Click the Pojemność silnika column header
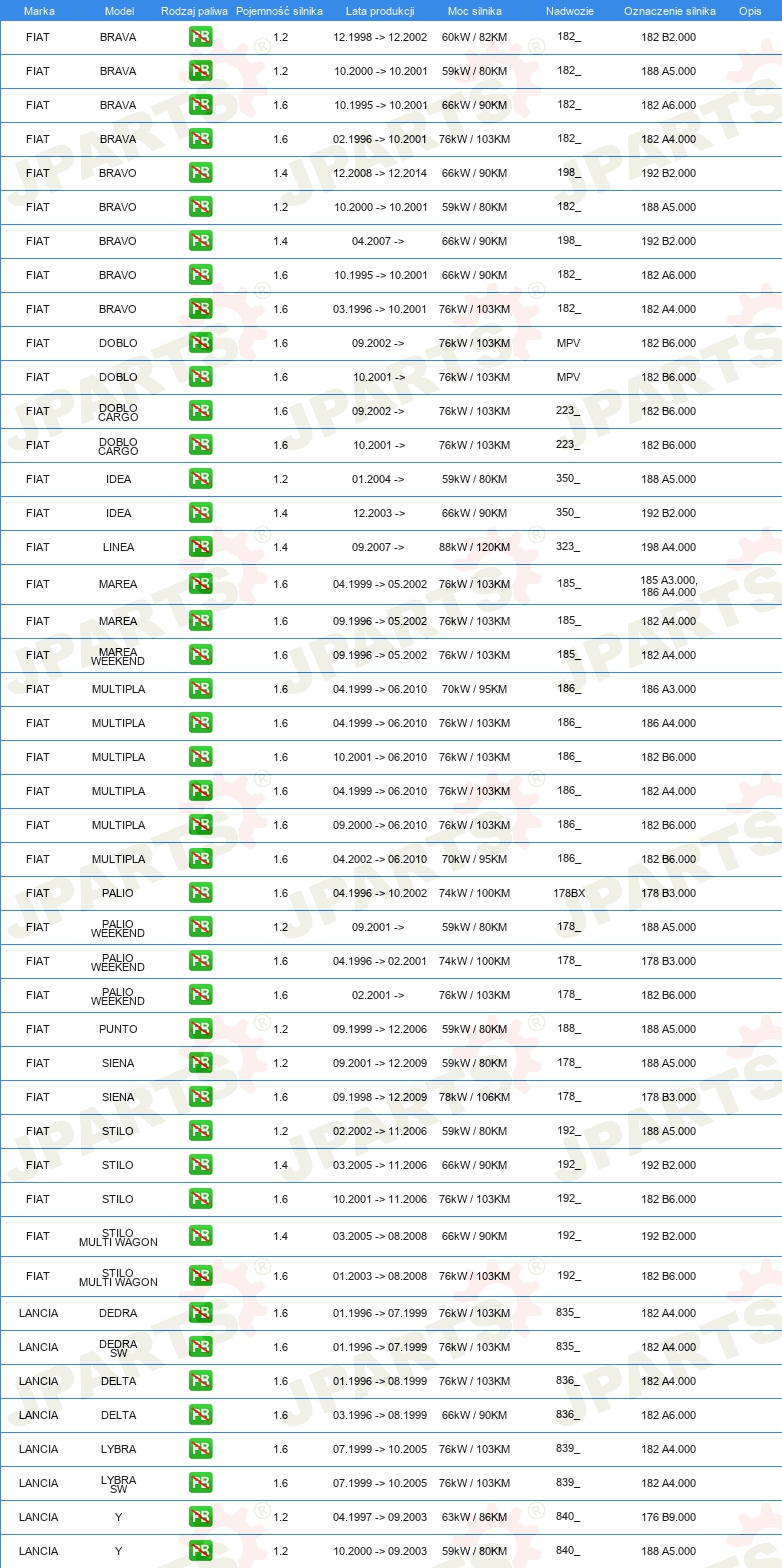This screenshot has height=1568, width=782. point(279,11)
